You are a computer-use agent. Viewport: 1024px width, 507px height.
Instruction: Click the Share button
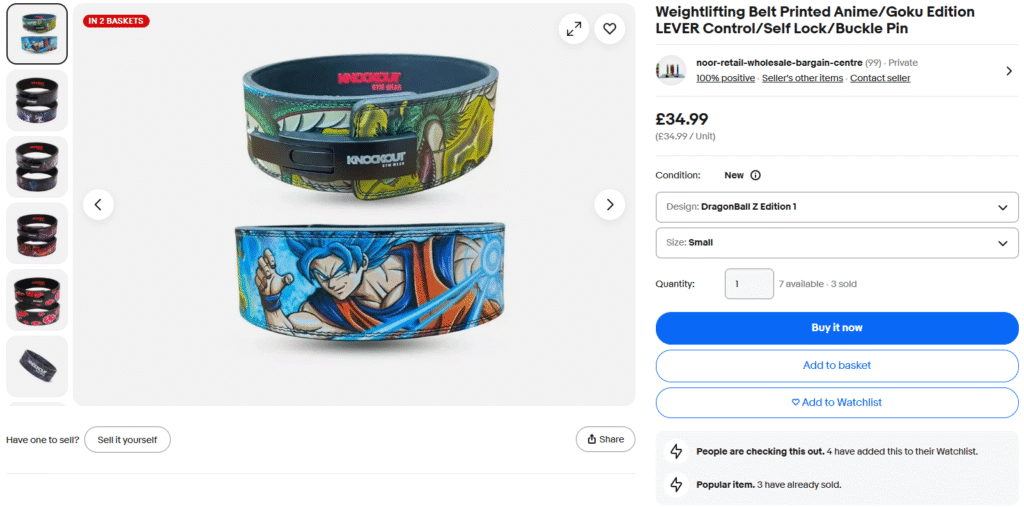605,439
